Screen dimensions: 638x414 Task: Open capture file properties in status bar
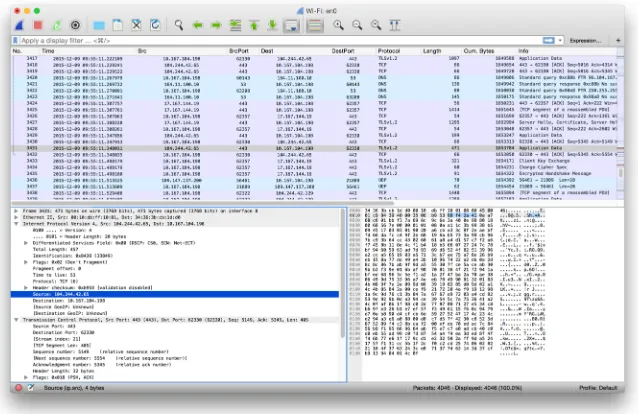[31, 388]
